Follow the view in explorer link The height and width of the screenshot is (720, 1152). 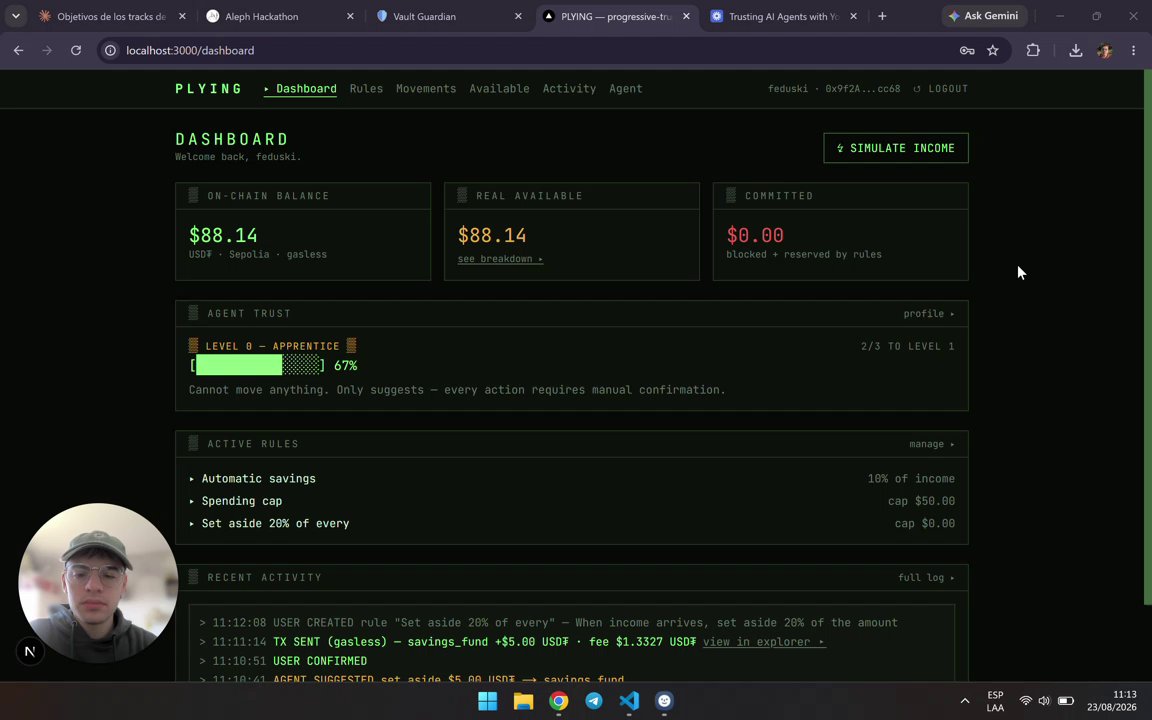pos(763,641)
